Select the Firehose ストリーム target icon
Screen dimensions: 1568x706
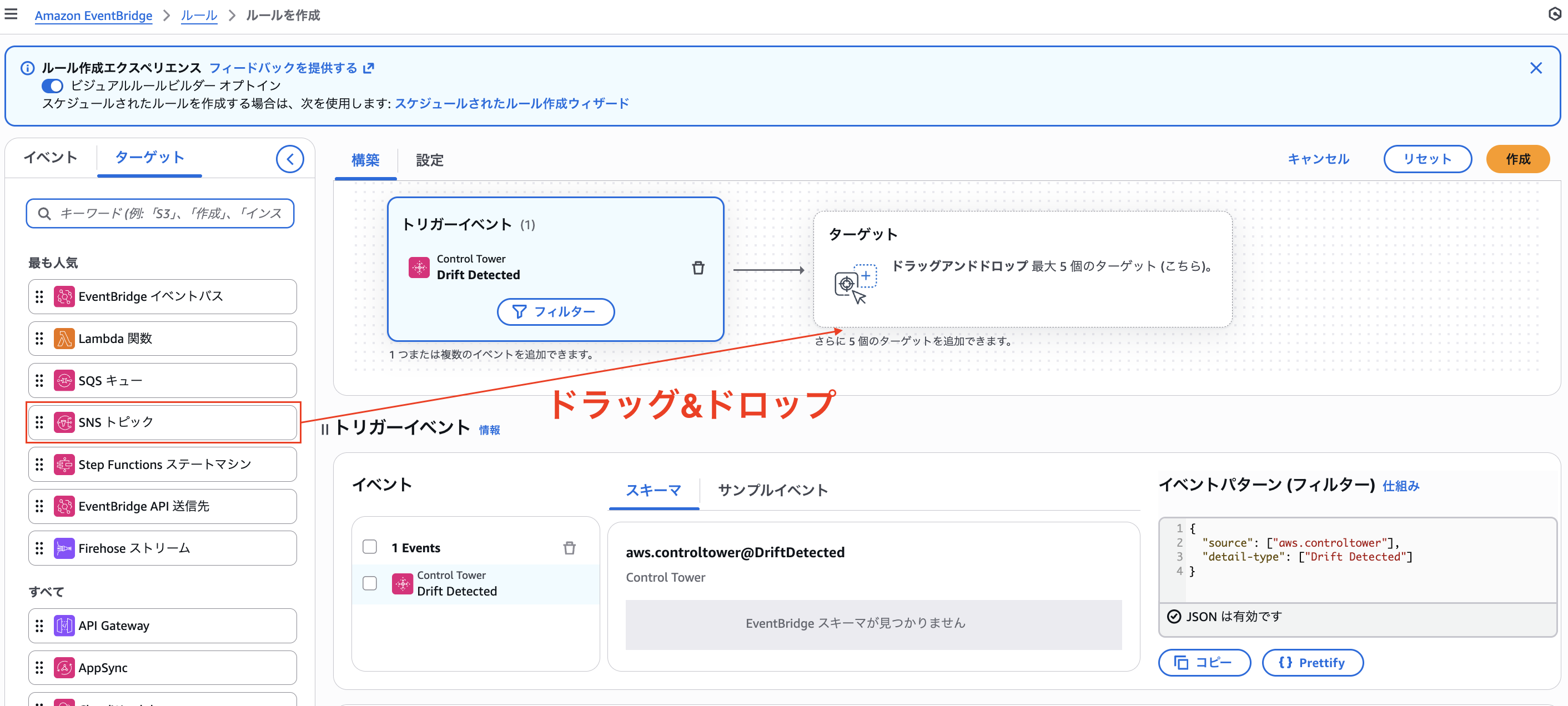point(64,548)
